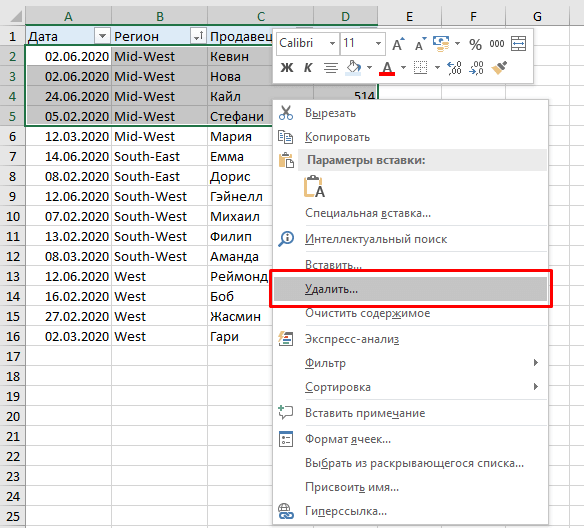Screen dimensions: 584x528
Task: Open the Регион column sort filter dropdown
Action: pyautogui.click(x=199, y=36)
